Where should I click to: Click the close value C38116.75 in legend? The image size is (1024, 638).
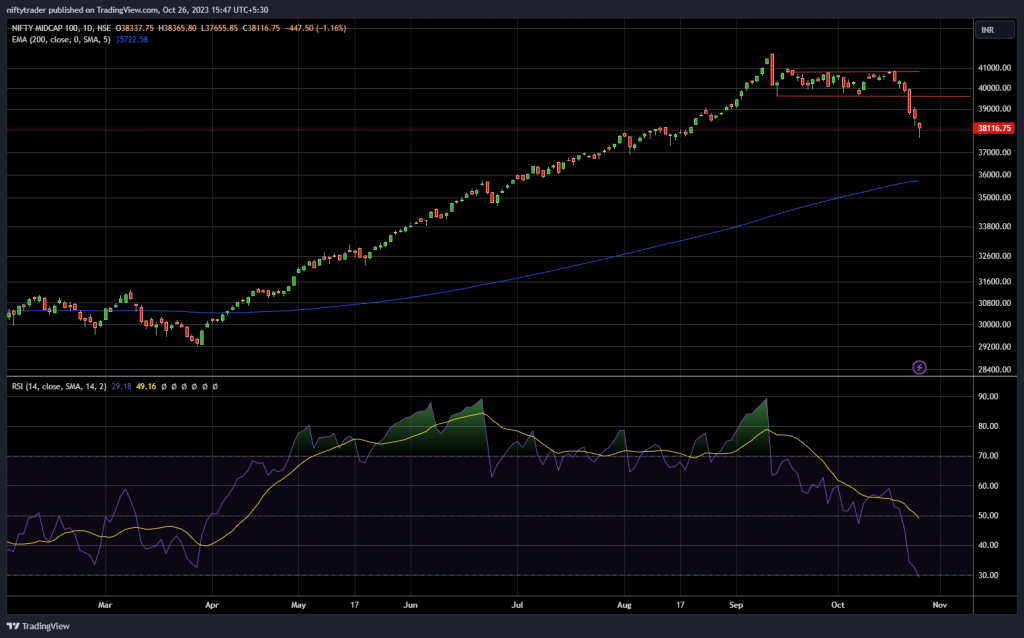point(261,28)
